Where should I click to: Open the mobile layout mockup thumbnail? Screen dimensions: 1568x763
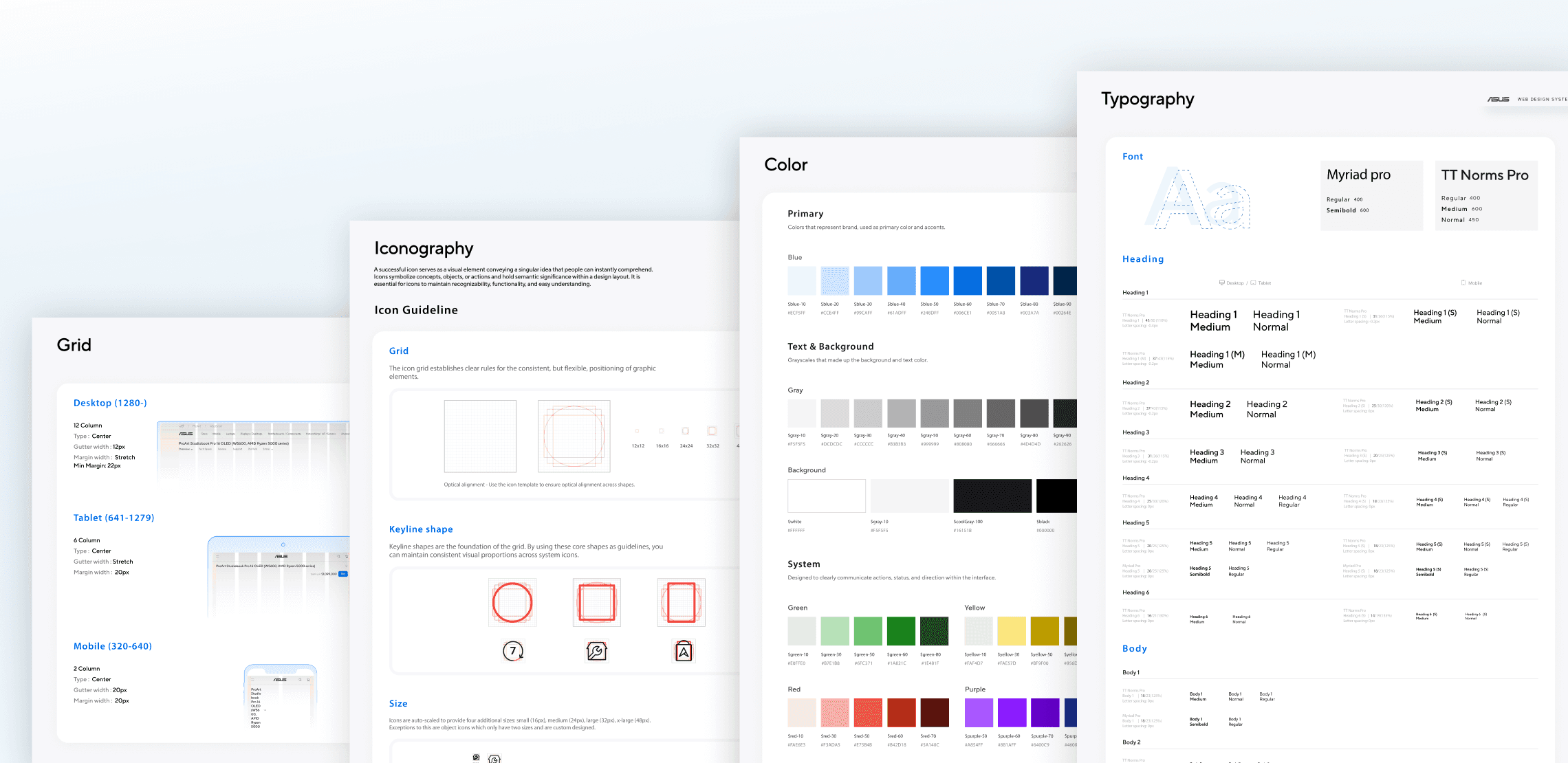tap(281, 696)
